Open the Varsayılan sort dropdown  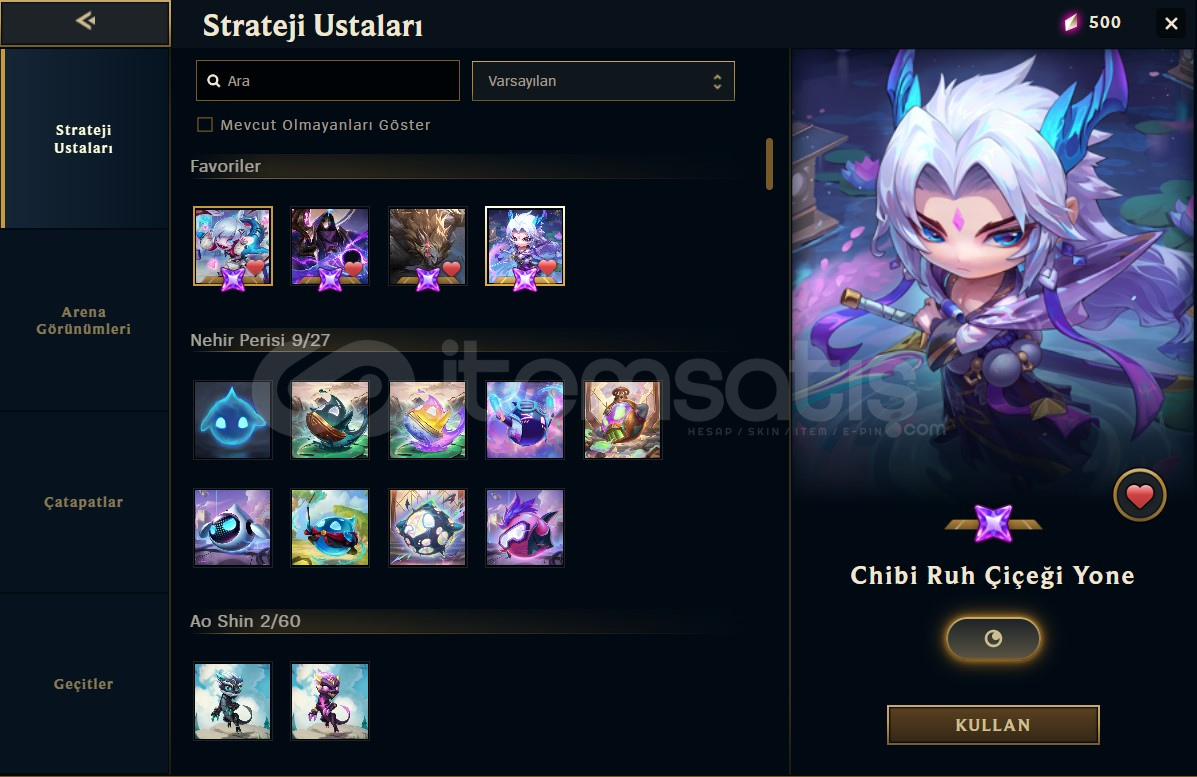603,81
